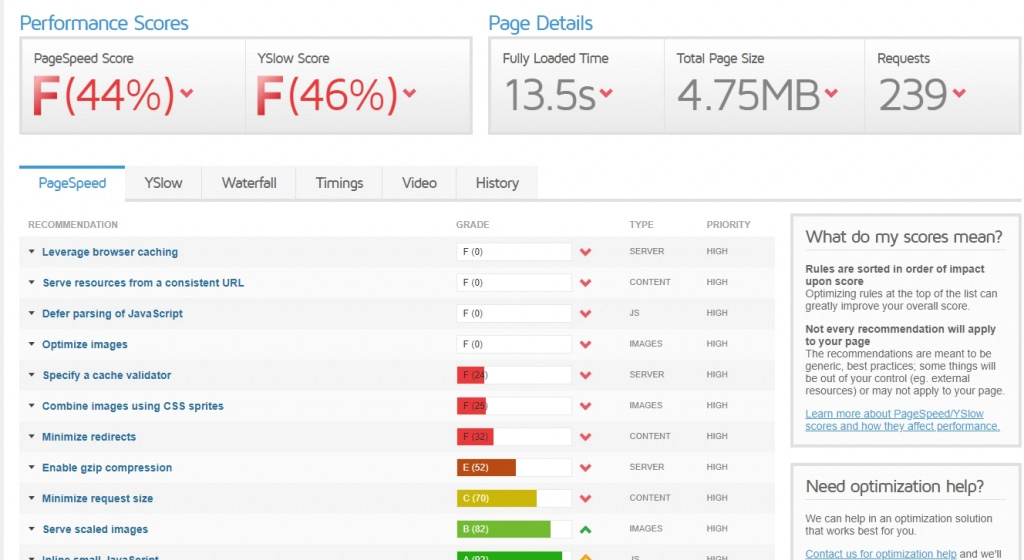Open the Serve scaled images link
Screen dimensions: 1024x560
click(95, 529)
